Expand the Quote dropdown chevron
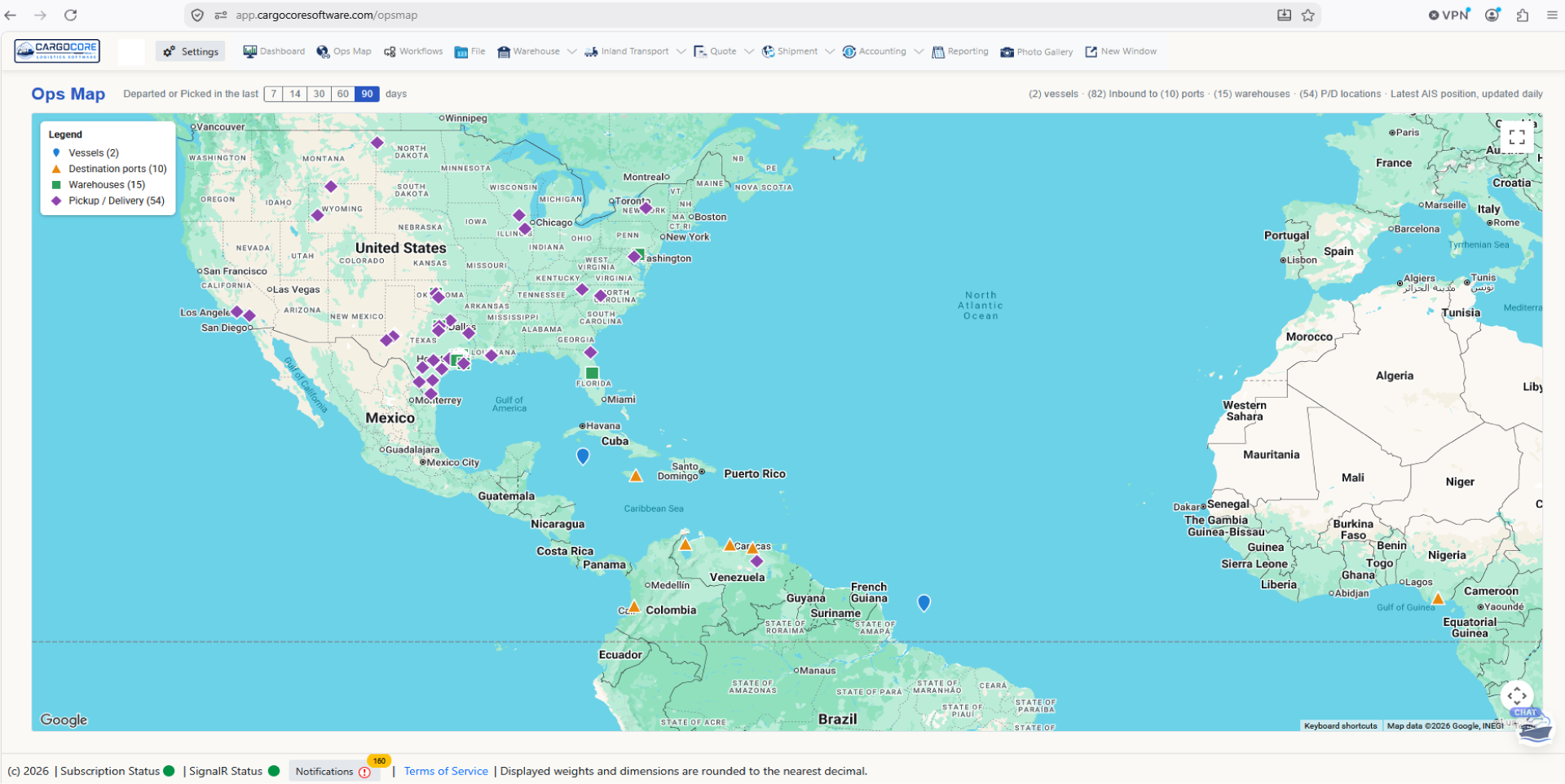Viewport: 1565px width, 784px height. pos(749,51)
